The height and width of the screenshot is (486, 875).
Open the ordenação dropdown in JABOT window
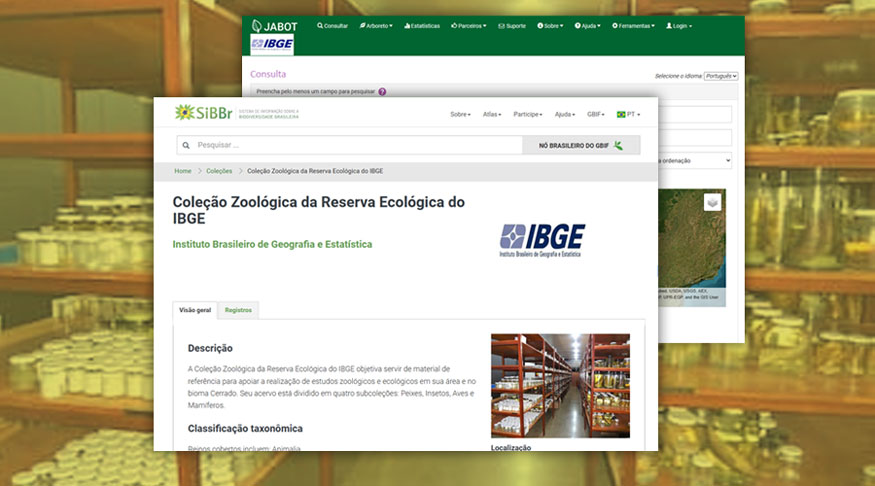coord(695,161)
